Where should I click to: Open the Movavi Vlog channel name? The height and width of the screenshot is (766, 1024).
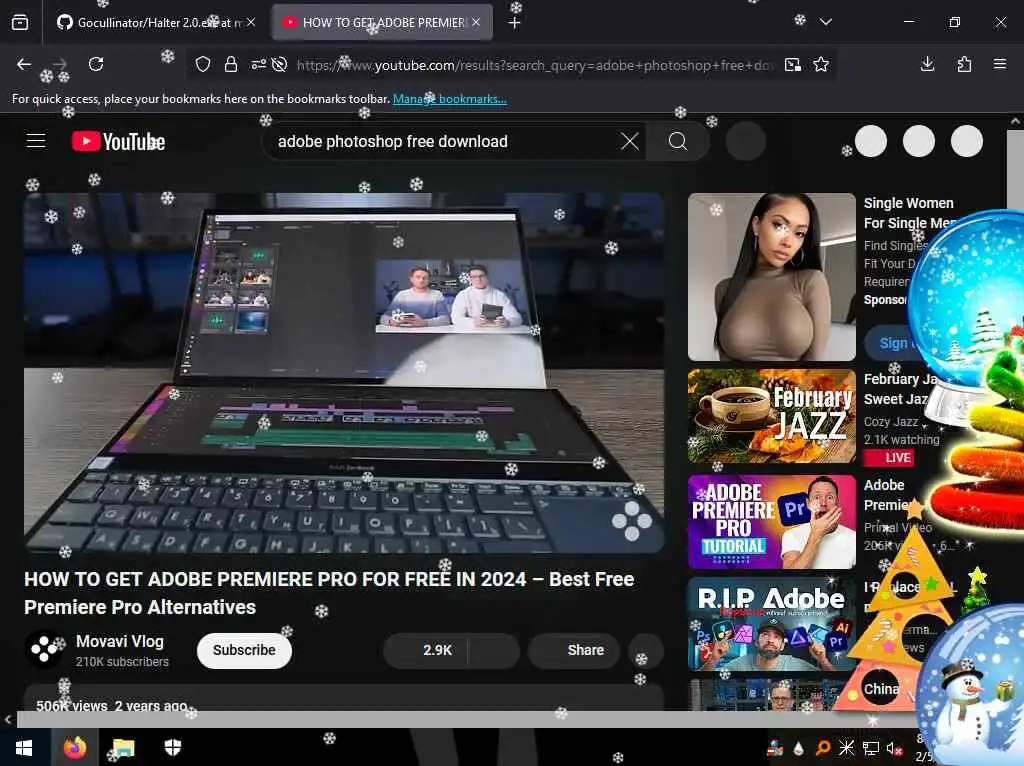coord(120,641)
